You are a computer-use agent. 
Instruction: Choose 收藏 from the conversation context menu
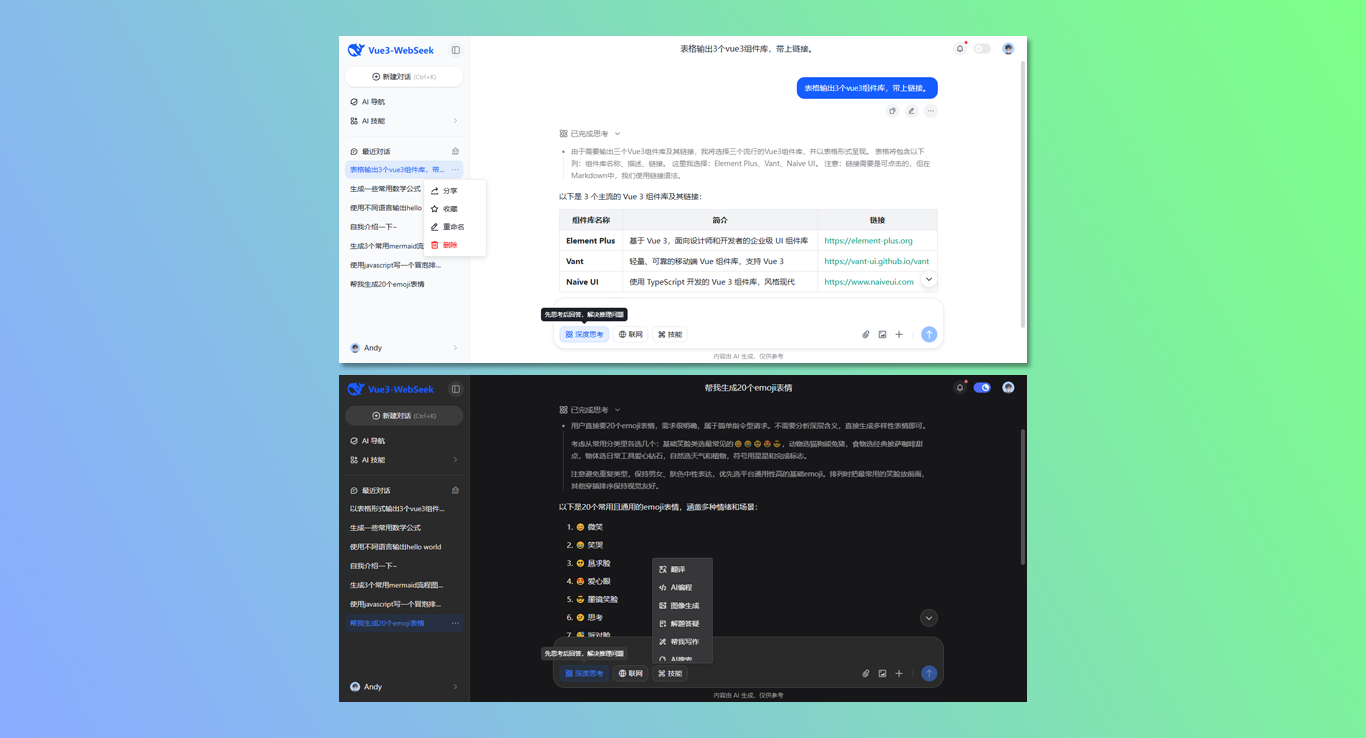pyautogui.click(x=455, y=209)
